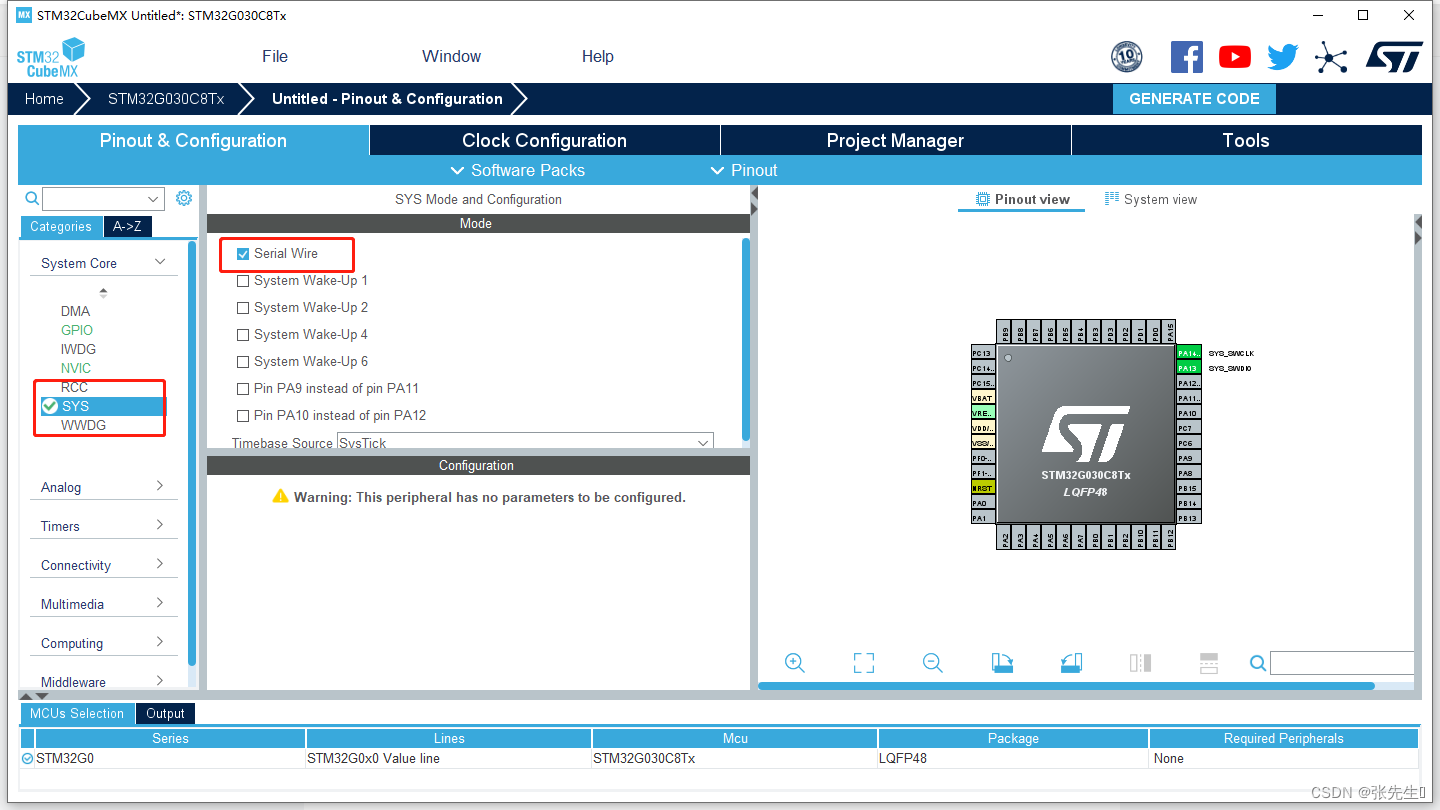Click the GENERATE CODE button
1440x810 pixels.
coord(1194,98)
